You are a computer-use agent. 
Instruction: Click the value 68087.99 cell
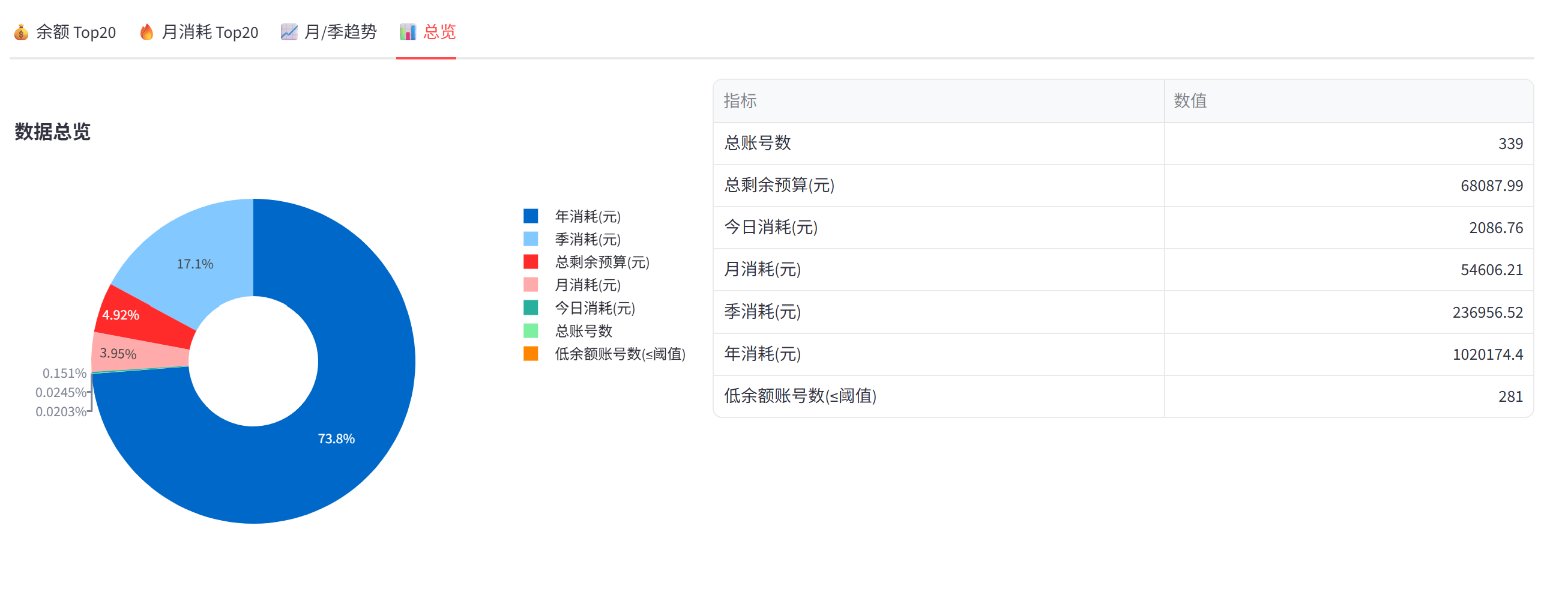(1348, 185)
